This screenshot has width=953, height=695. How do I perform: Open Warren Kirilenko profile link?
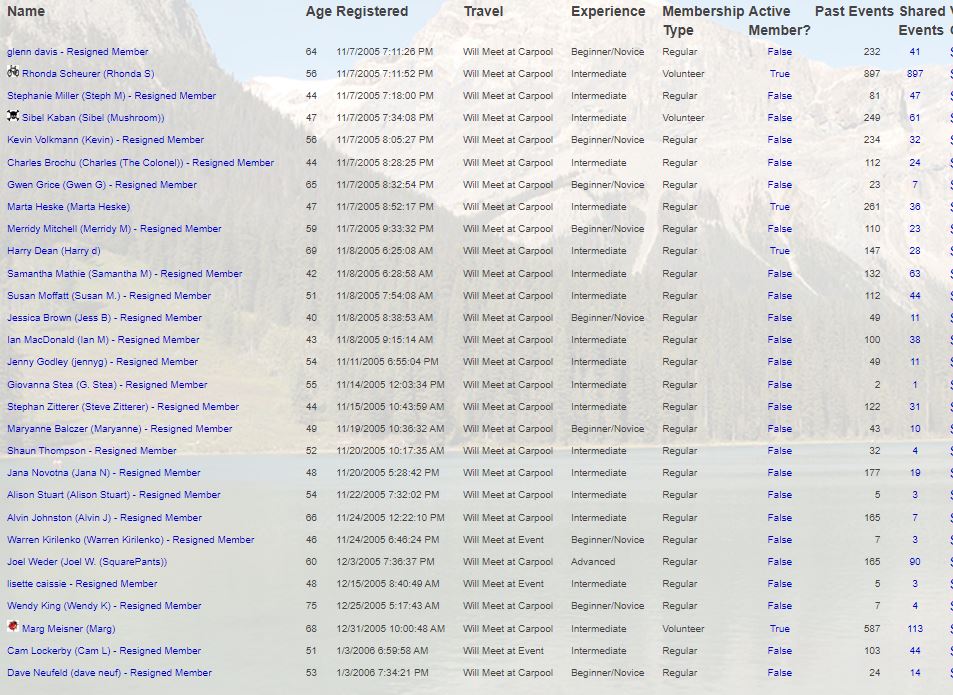coord(131,540)
